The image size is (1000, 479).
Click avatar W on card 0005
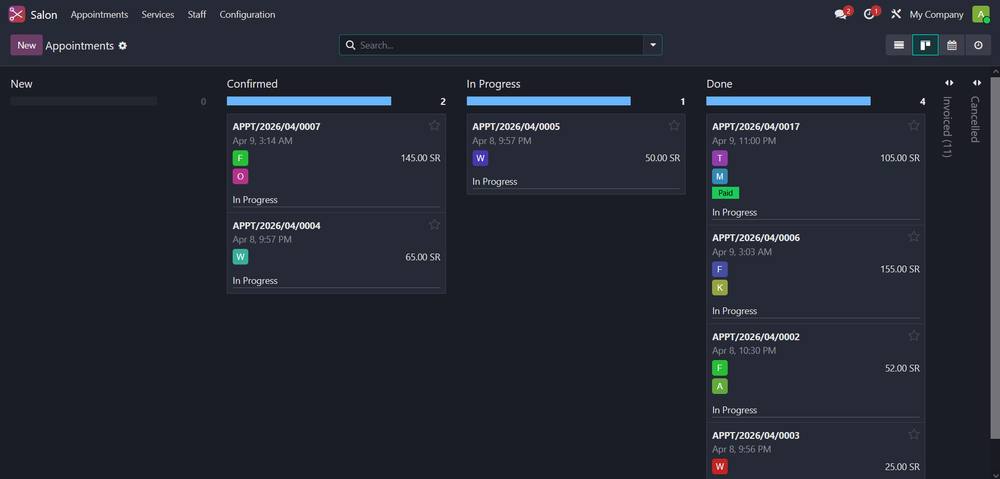click(x=480, y=158)
